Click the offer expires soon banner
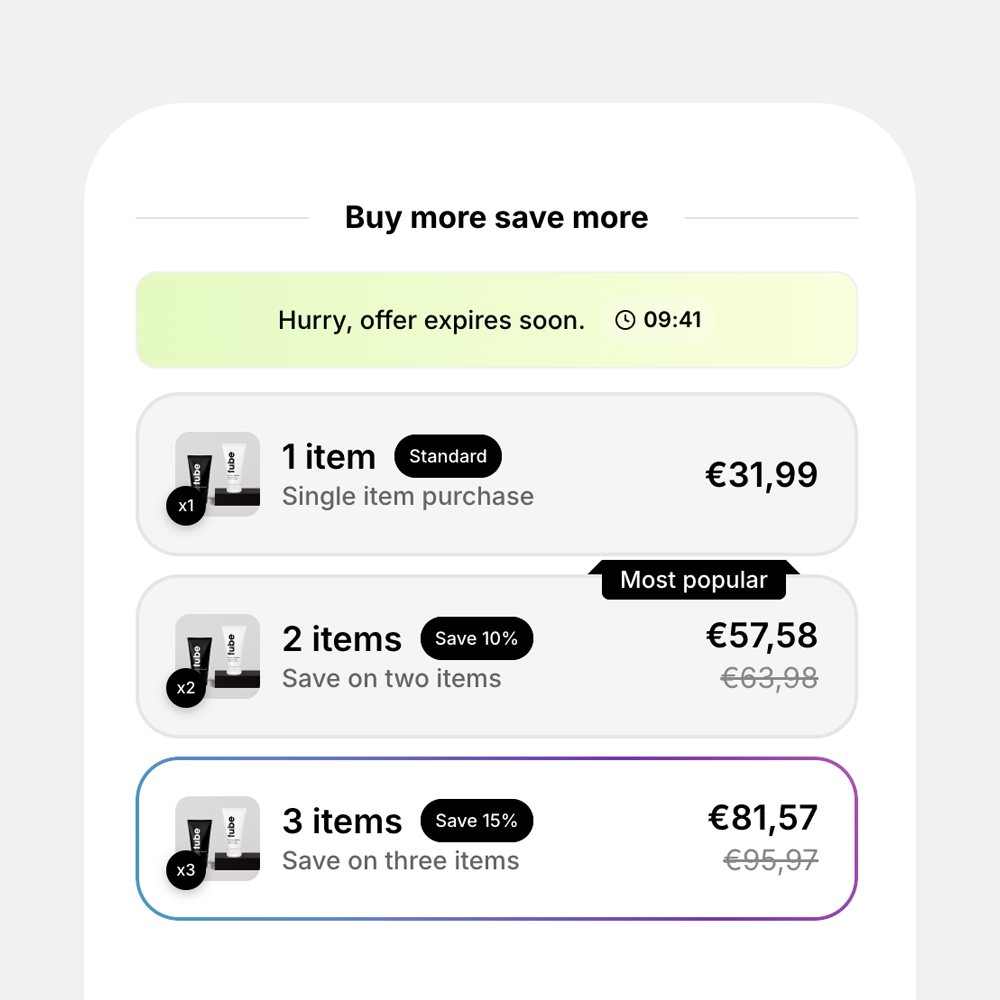Screen dimensions: 1000x1000 point(497,320)
